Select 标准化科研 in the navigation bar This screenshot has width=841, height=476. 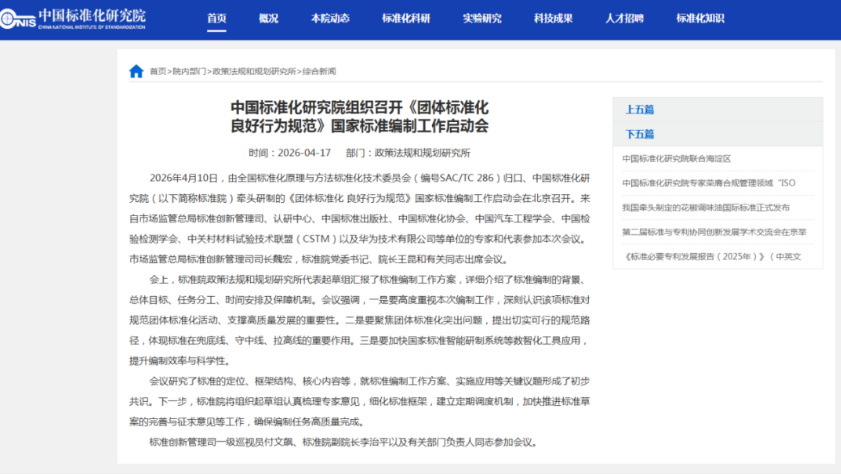click(x=406, y=19)
